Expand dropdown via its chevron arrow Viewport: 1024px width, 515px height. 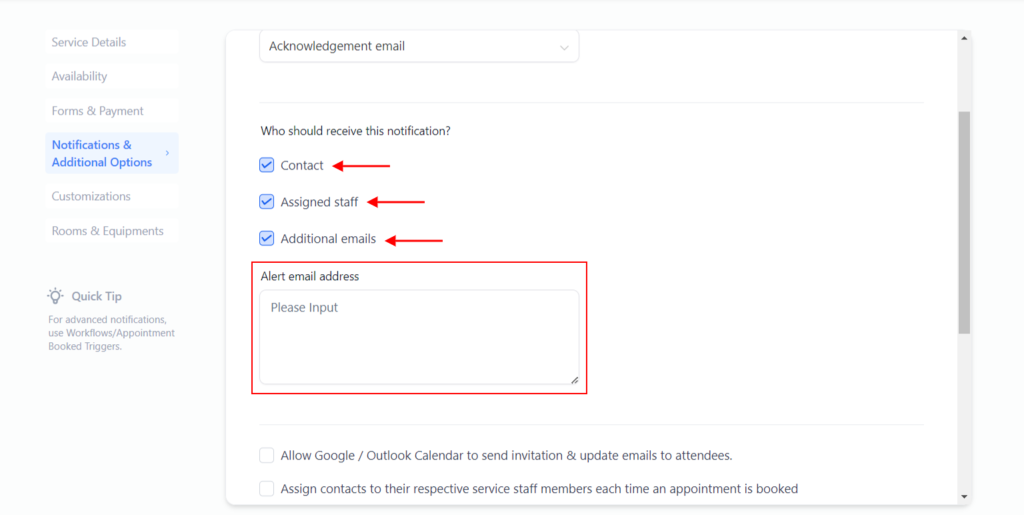point(564,47)
